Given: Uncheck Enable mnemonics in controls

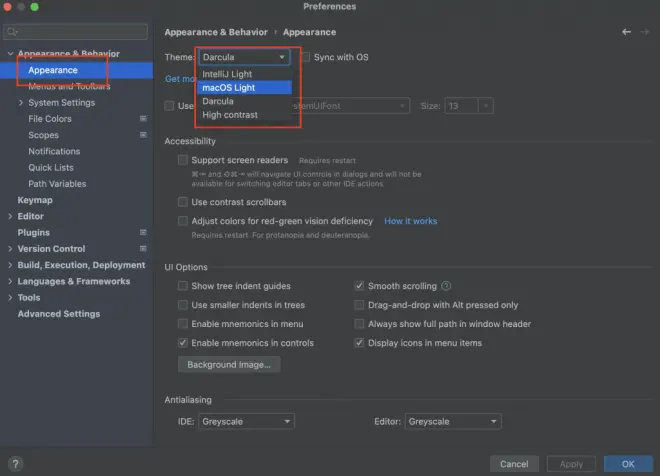Looking at the screenshot, I should 183,343.
